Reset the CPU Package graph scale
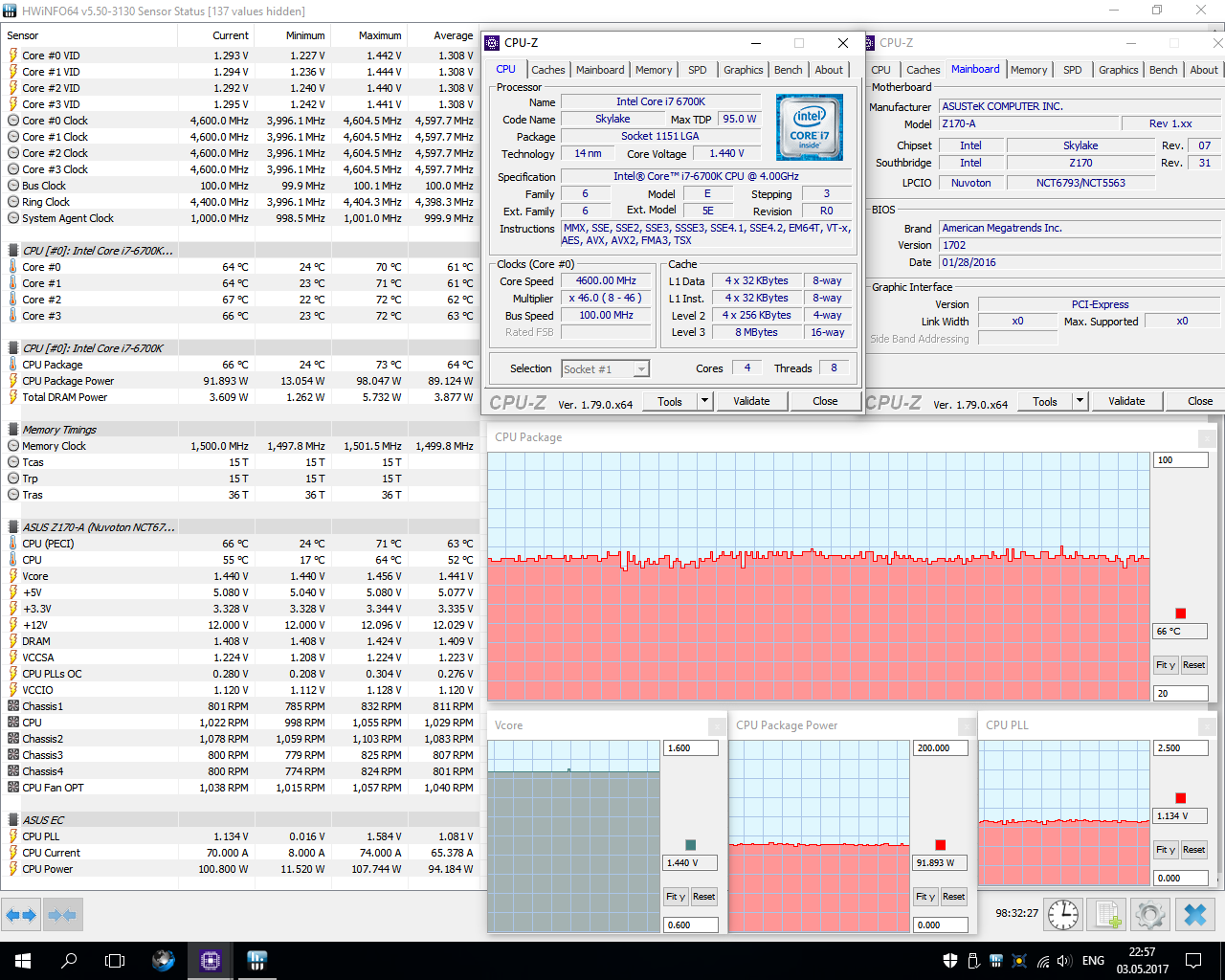This screenshot has height=980, width=1225. coord(1193,665)
